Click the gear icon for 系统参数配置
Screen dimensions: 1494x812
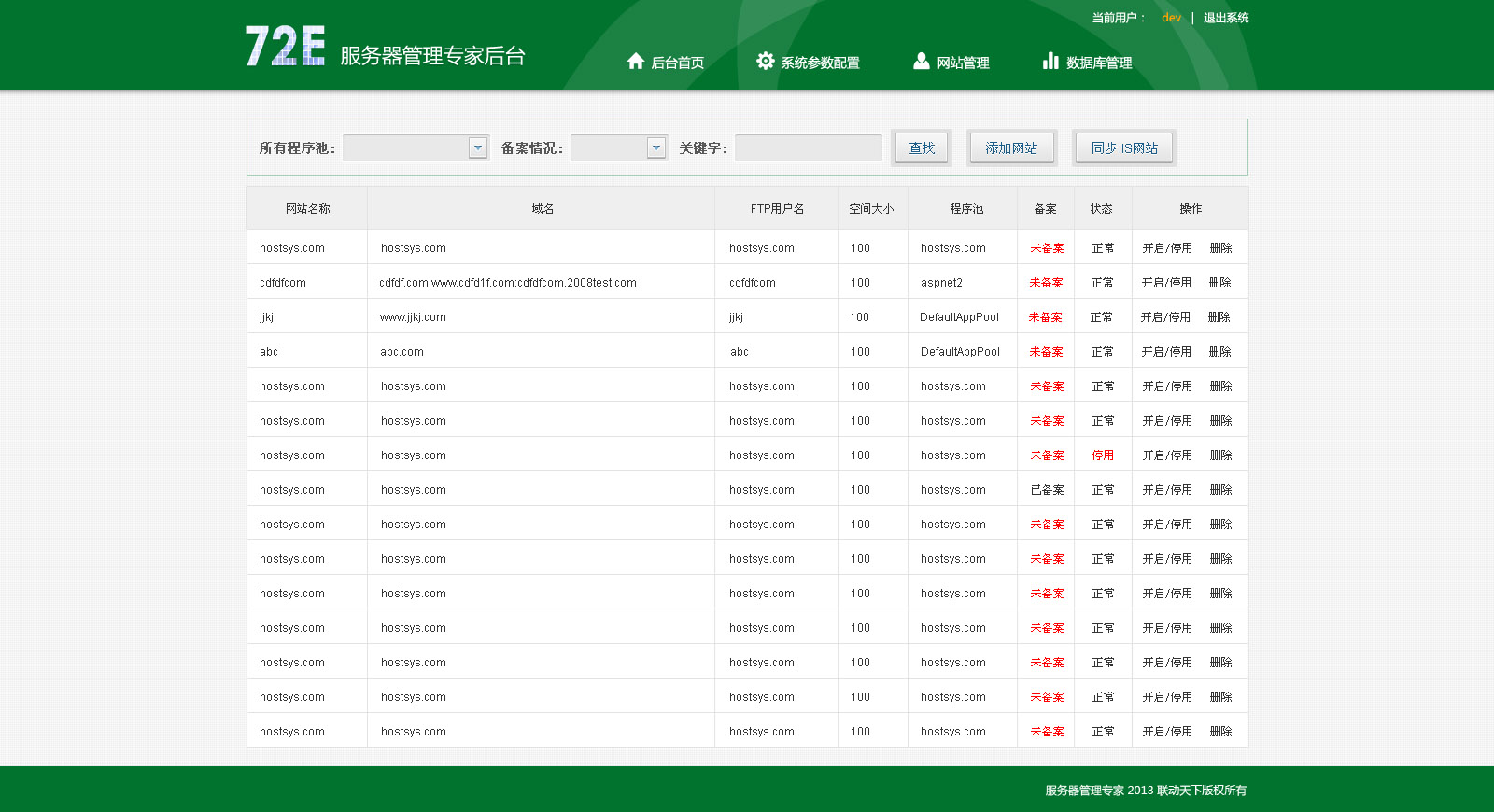pos(766,61)
